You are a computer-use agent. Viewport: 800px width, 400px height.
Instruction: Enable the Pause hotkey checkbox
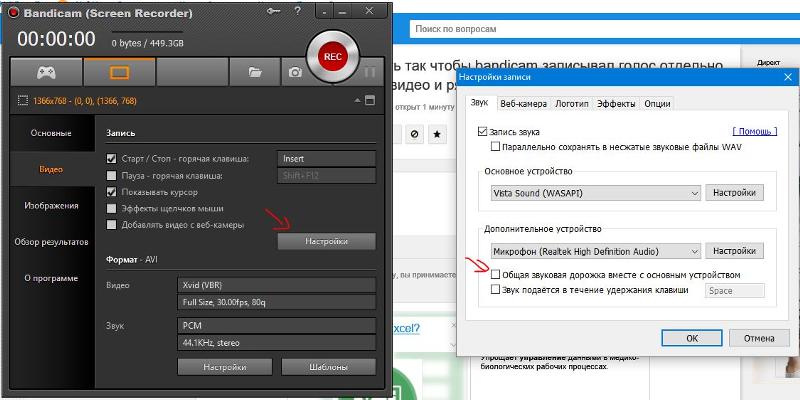[111, 176]
